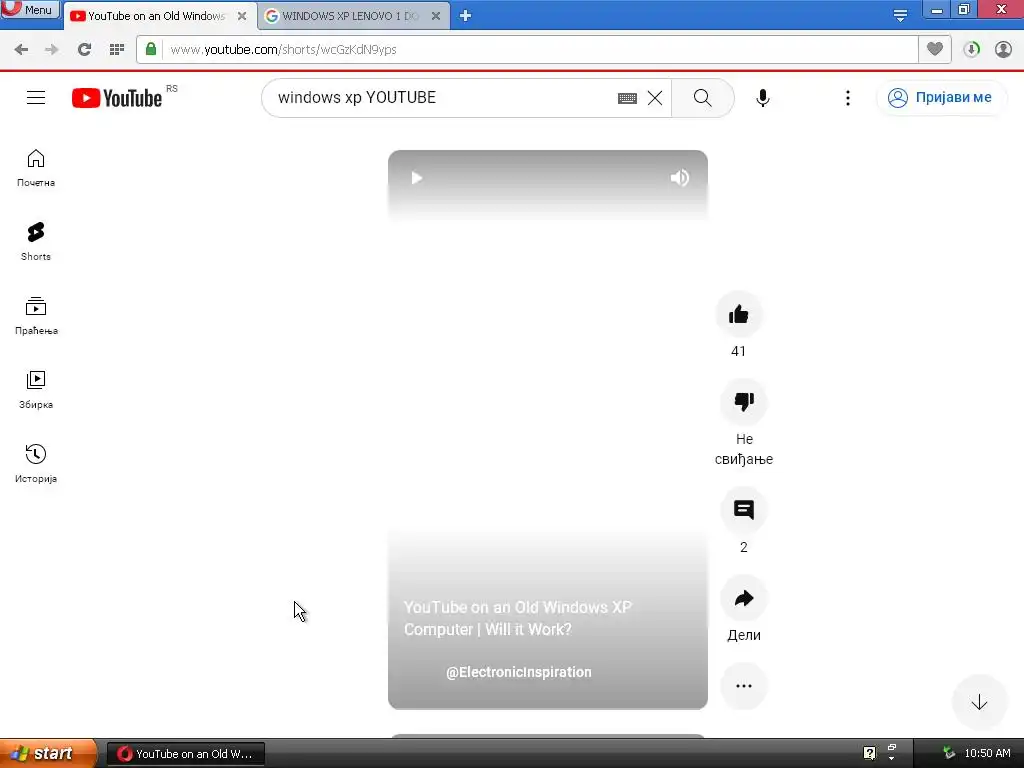Open Историја history in sidebar
The width and height of the screenshot is (1024, 768).
36,464
